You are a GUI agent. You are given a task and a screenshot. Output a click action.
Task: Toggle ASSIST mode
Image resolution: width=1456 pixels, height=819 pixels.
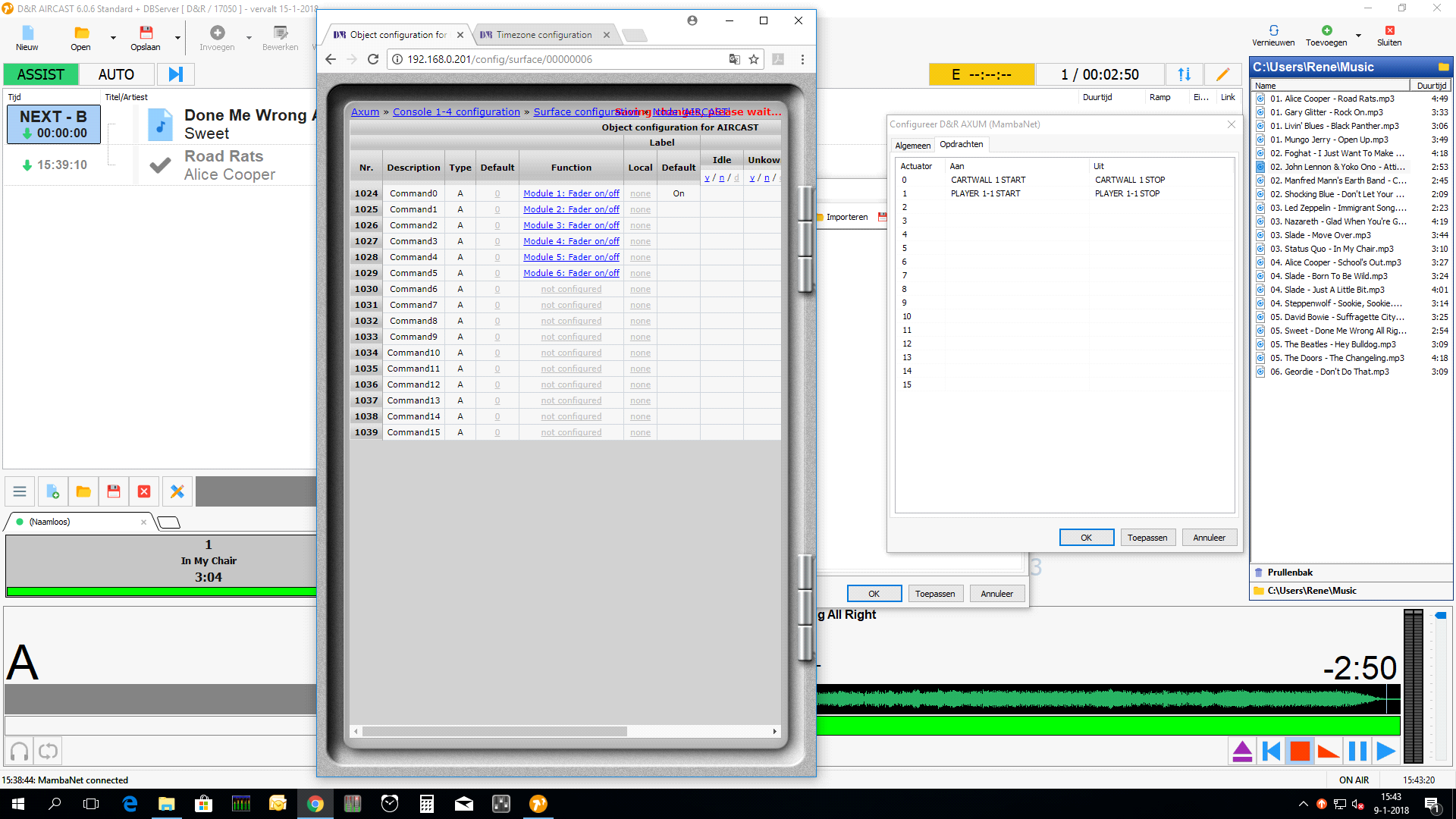40,74
